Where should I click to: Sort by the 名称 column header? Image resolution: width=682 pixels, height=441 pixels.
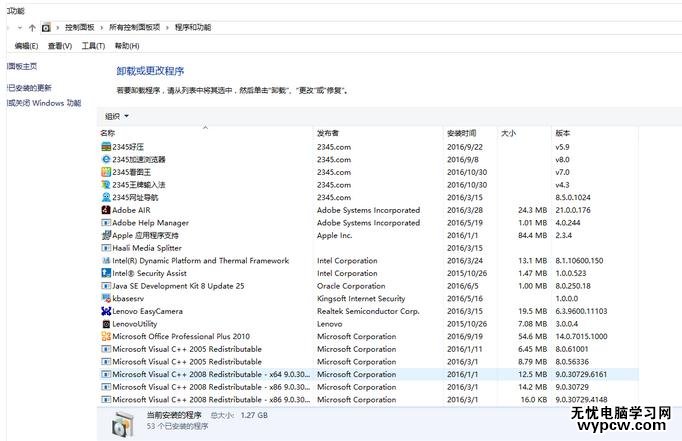coord(107,133)
